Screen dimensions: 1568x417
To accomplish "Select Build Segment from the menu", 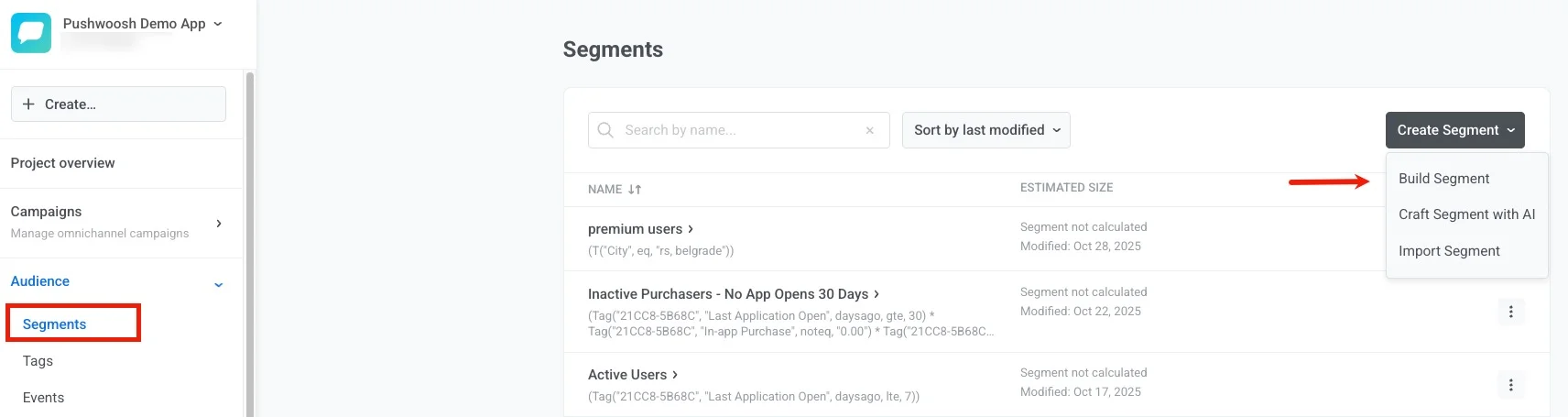I will point(1443,179).
